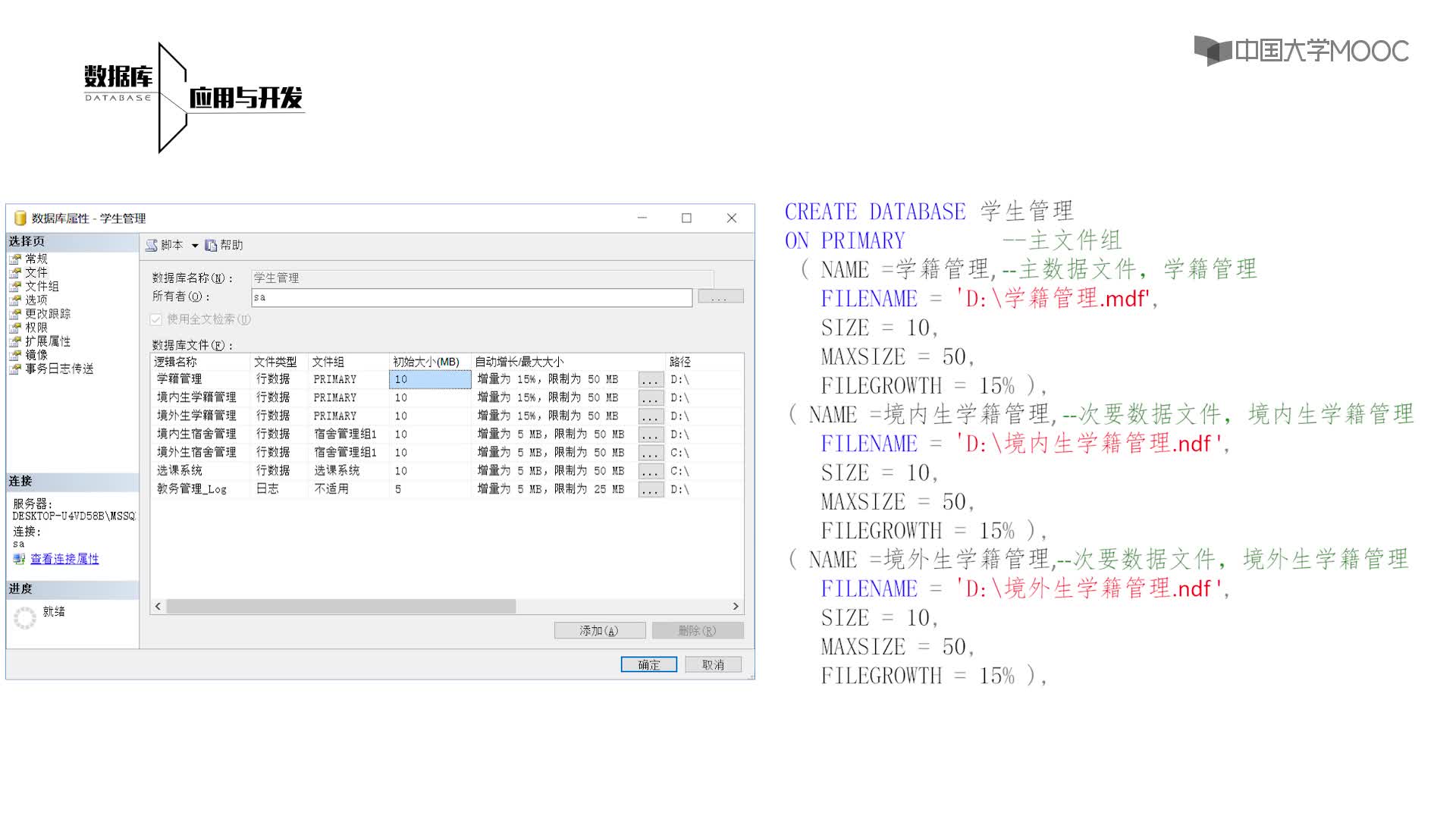Close the 数据库属性 dialog
Screen dimensions: 1456x819
[x=732, y=218]
